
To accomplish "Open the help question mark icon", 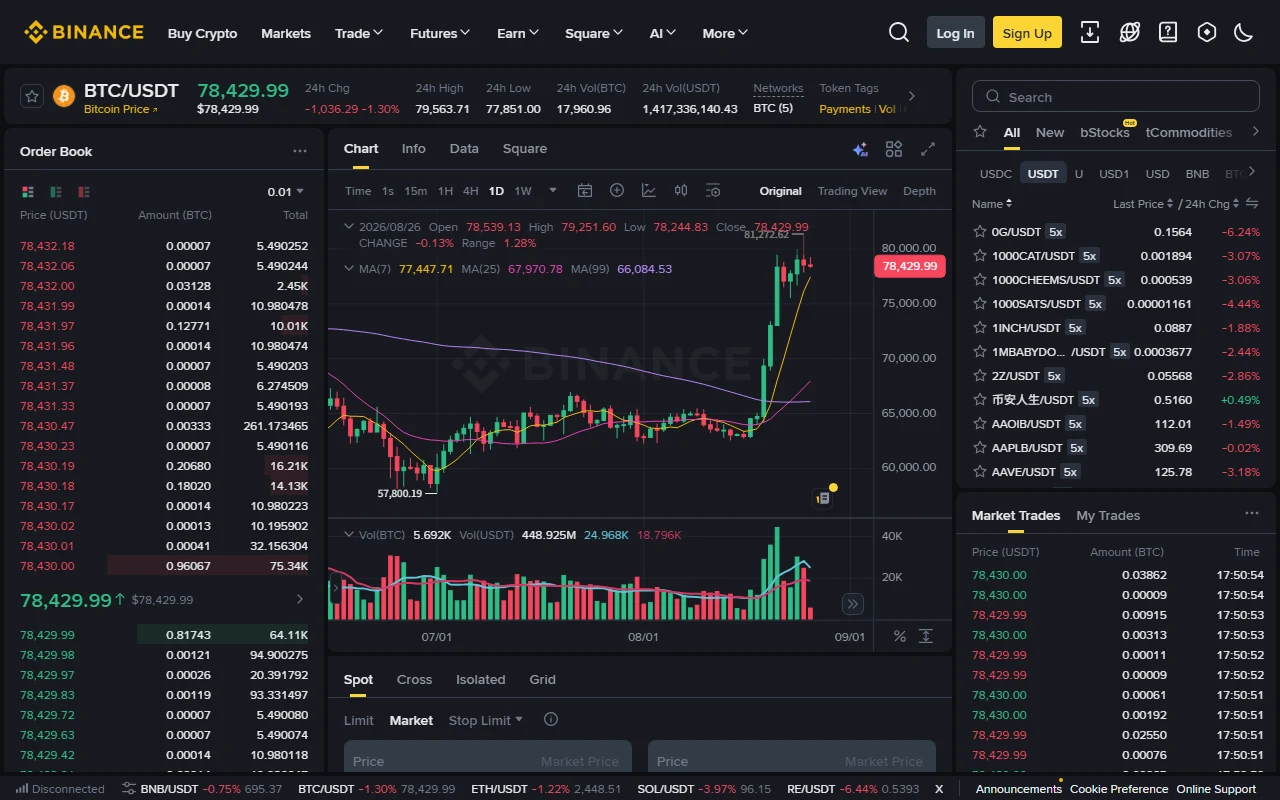I will pos(1168,33).
